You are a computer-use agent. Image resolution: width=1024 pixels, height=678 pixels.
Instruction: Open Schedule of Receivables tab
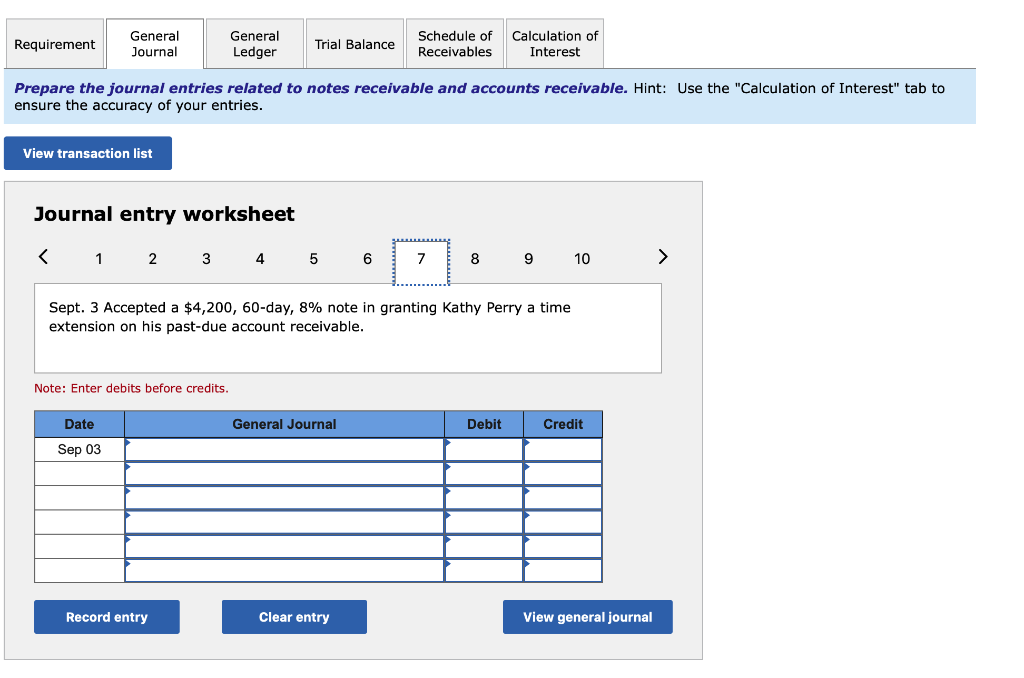pyautogui.click(x=455, y=44)
